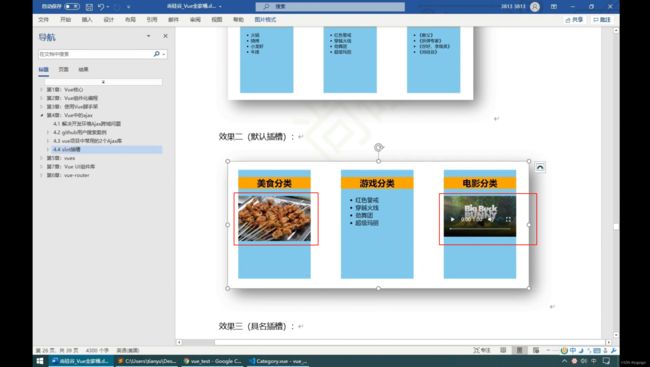Switch to the 帮助 (Help) ribbon tab
The image size is (650, 367).
238,19
